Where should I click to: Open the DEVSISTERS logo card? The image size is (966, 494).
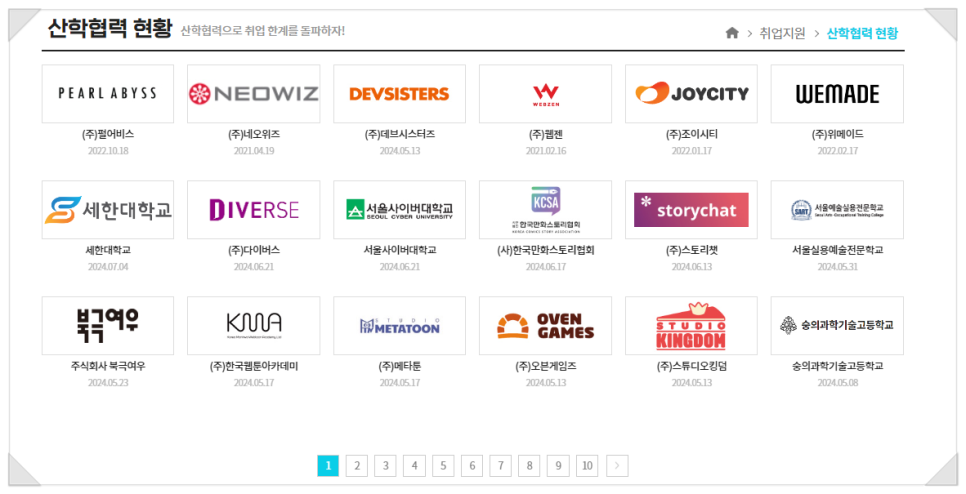click(399, 94)
